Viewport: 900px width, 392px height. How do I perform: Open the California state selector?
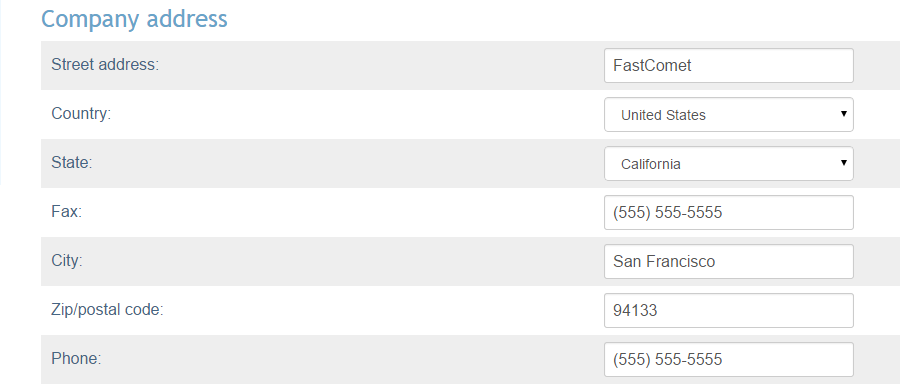point(728,164)
